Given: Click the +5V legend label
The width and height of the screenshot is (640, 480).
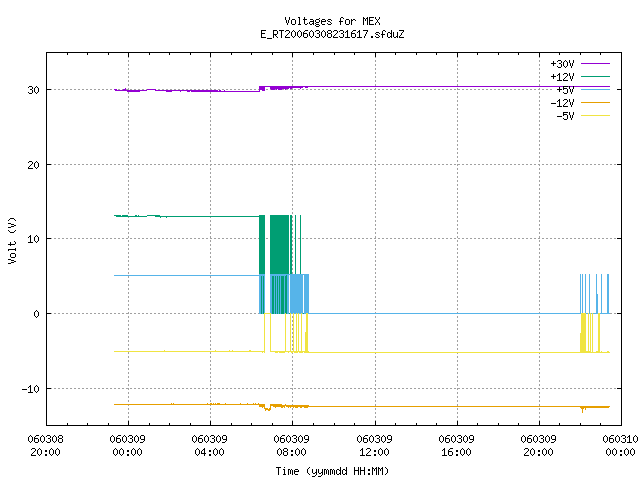Looking at the screenshot, I should coord(565,90).
